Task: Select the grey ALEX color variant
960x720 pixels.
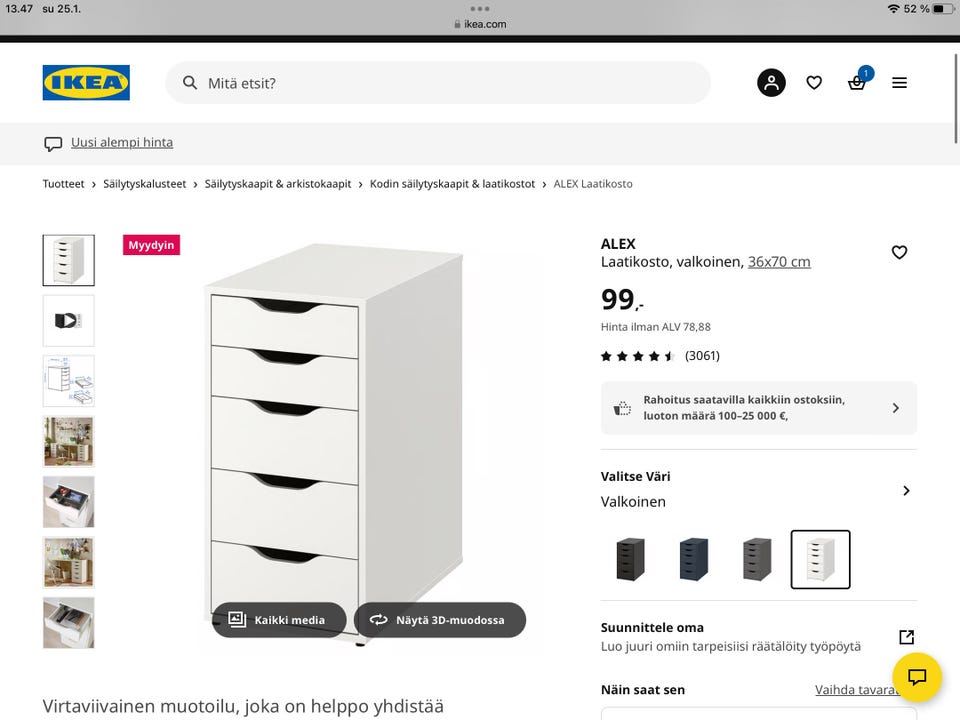Action: pyautogui.click(x=757, y=559)
